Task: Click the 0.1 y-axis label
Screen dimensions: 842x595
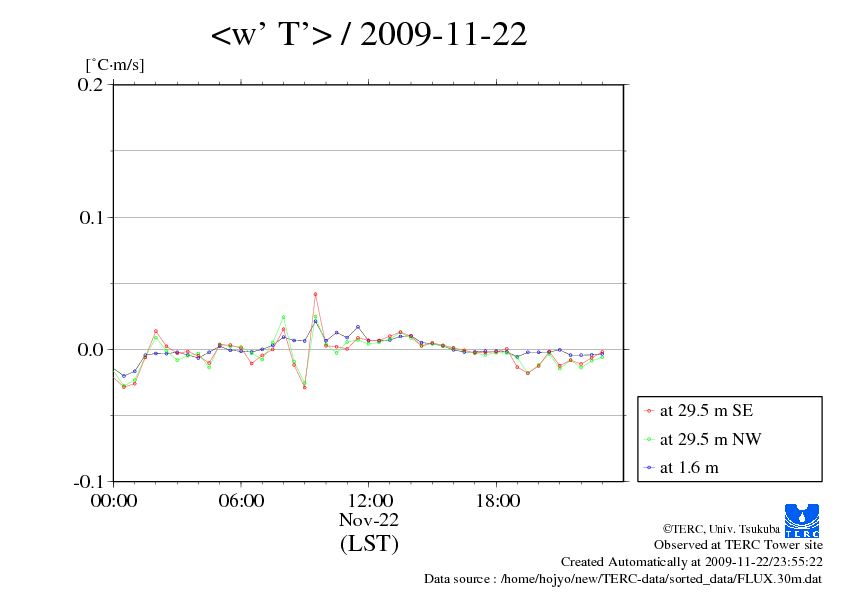Action: click(91, 217)
